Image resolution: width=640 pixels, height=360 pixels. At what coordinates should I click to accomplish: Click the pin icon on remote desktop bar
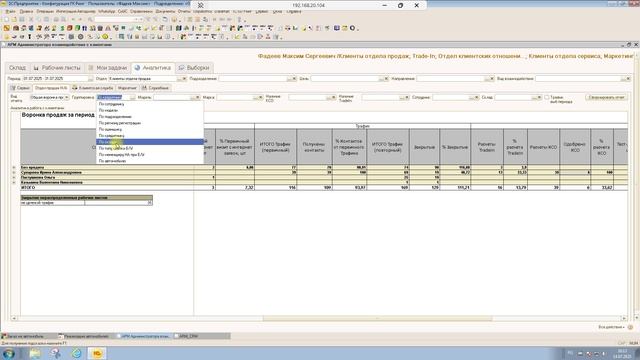(201, 5)
